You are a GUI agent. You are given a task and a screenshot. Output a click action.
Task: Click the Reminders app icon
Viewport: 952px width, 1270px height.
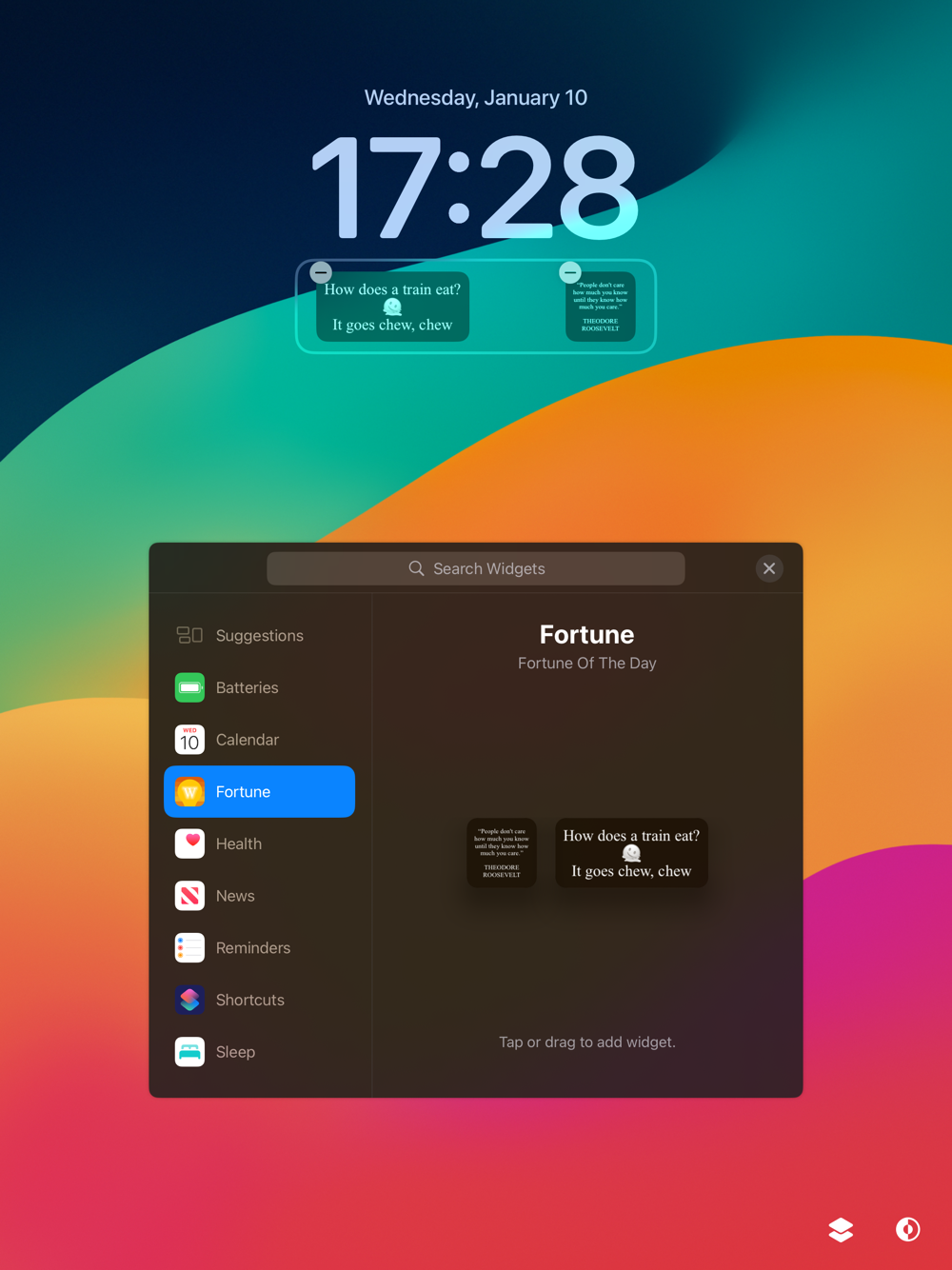189,948
